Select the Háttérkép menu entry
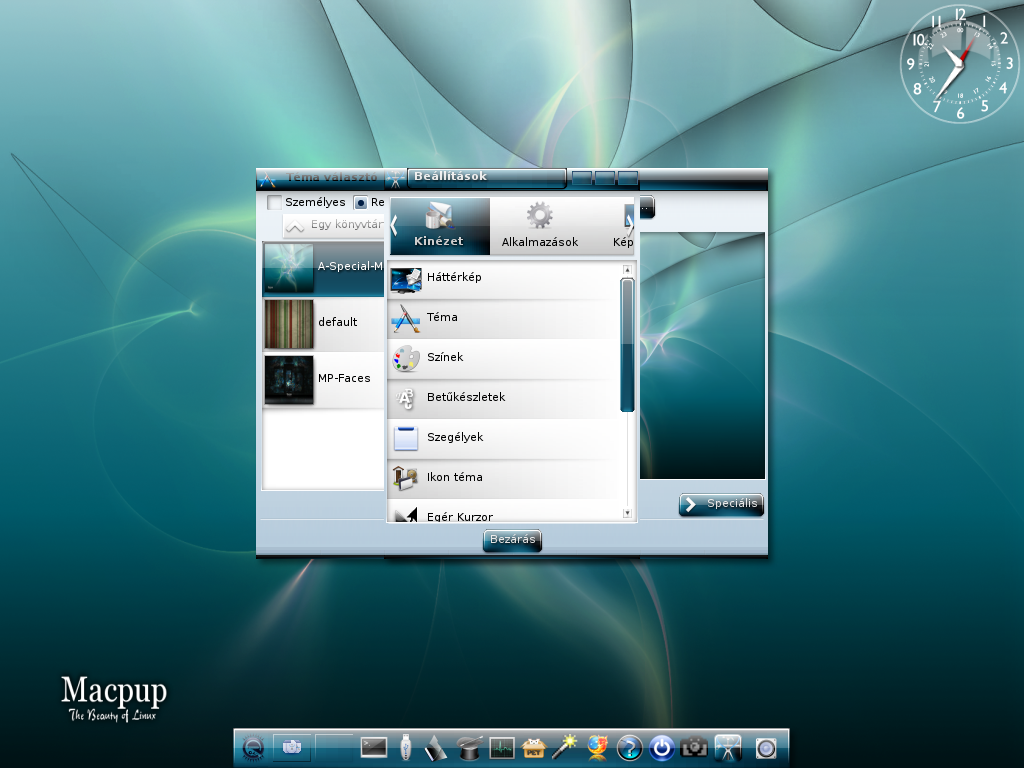Image resolution: width=1024 pixels, height=768 pixels. [x=504, y=280]
